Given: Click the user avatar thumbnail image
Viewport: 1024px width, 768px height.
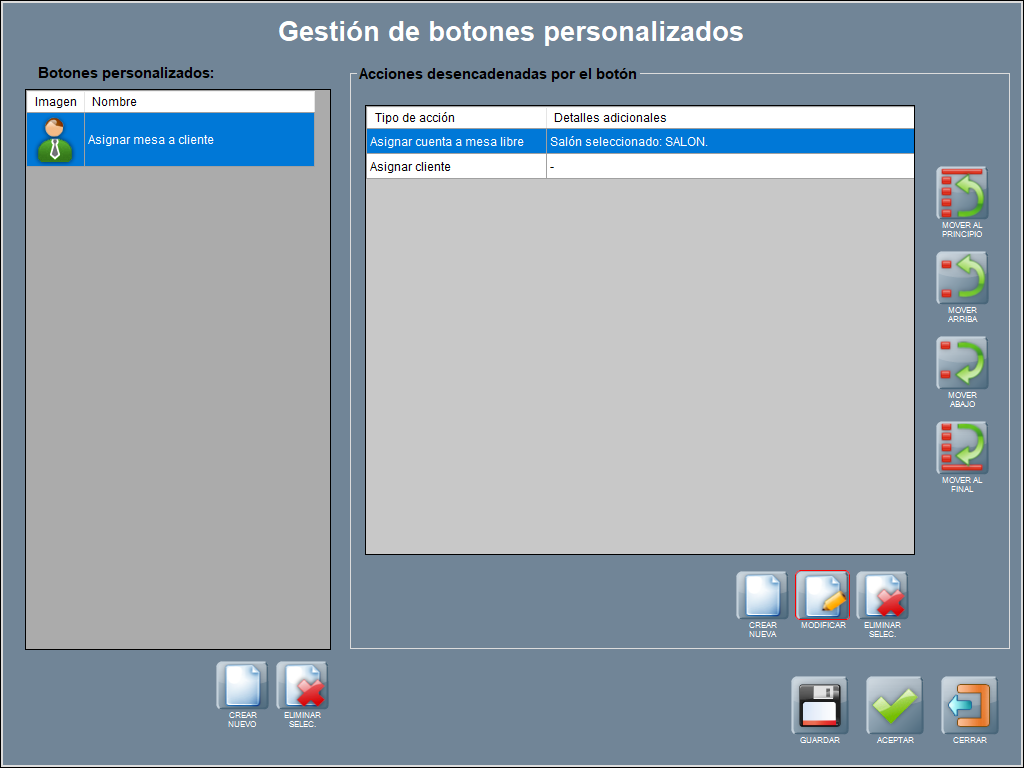Looking at the screenshot, I should click(x=55, y=140).
